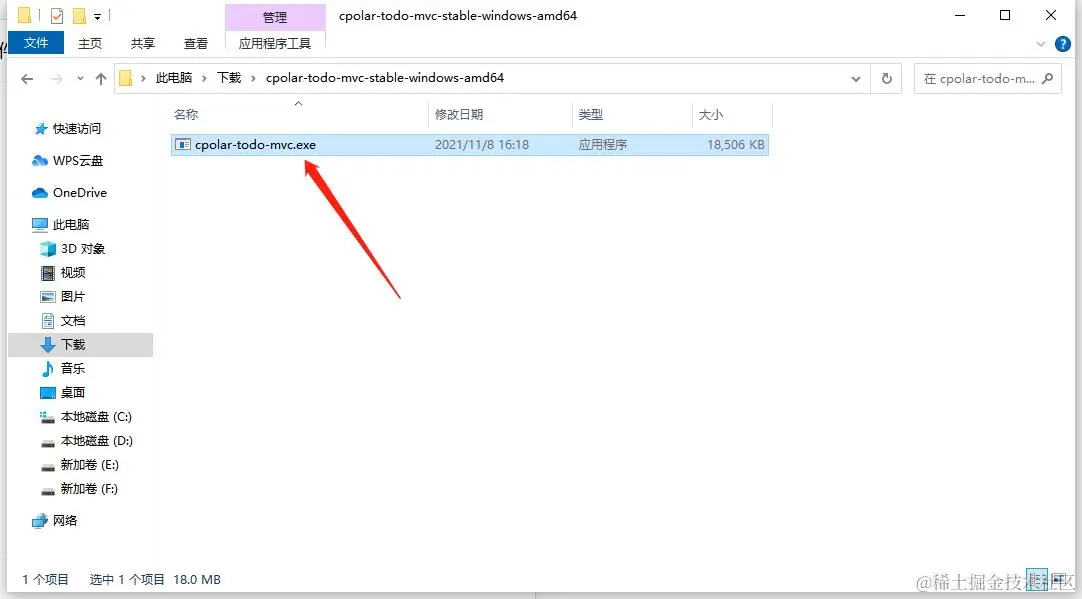1082x599 pixels.
Task: Expand the ribbon with the chevron
Action: pyautogui.click(x=1041, y=44)
